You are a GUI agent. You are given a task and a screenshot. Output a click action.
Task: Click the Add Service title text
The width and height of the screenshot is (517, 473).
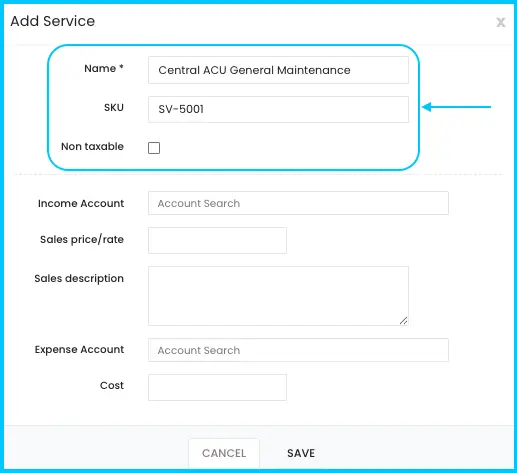pyautogui.click(x=53, y=21)
